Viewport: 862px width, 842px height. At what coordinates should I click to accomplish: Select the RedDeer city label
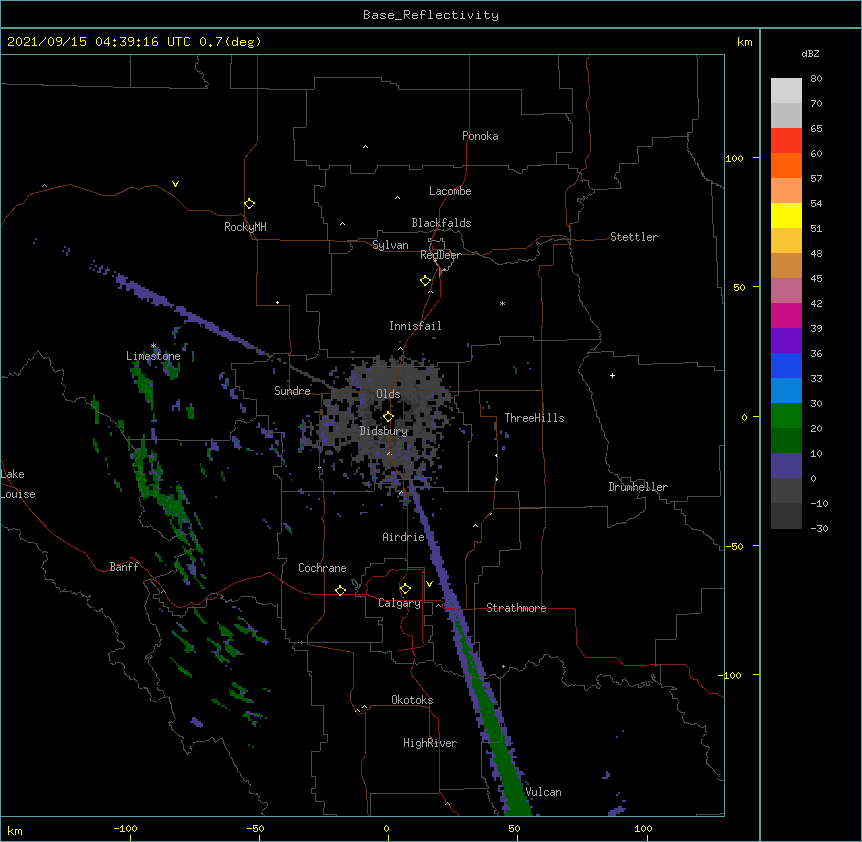coord(440,255)
